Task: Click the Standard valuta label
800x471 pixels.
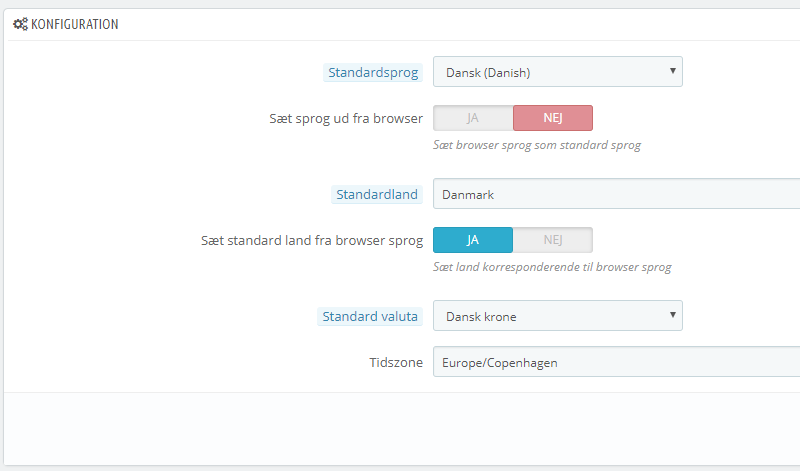Action: click(x=371, y=317)
